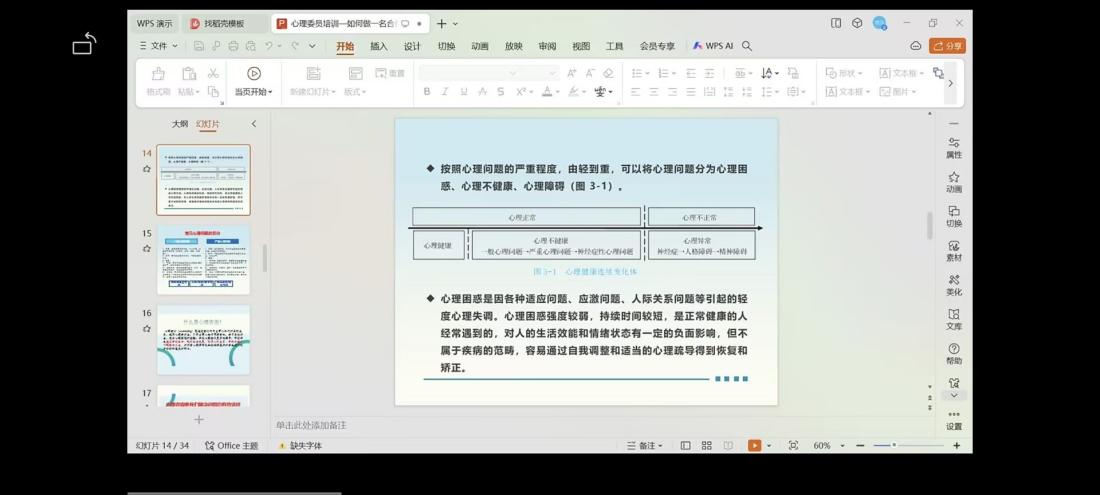Add a new tab with plus icon
Screen dimensions: 1100x495
pos(441,23)
